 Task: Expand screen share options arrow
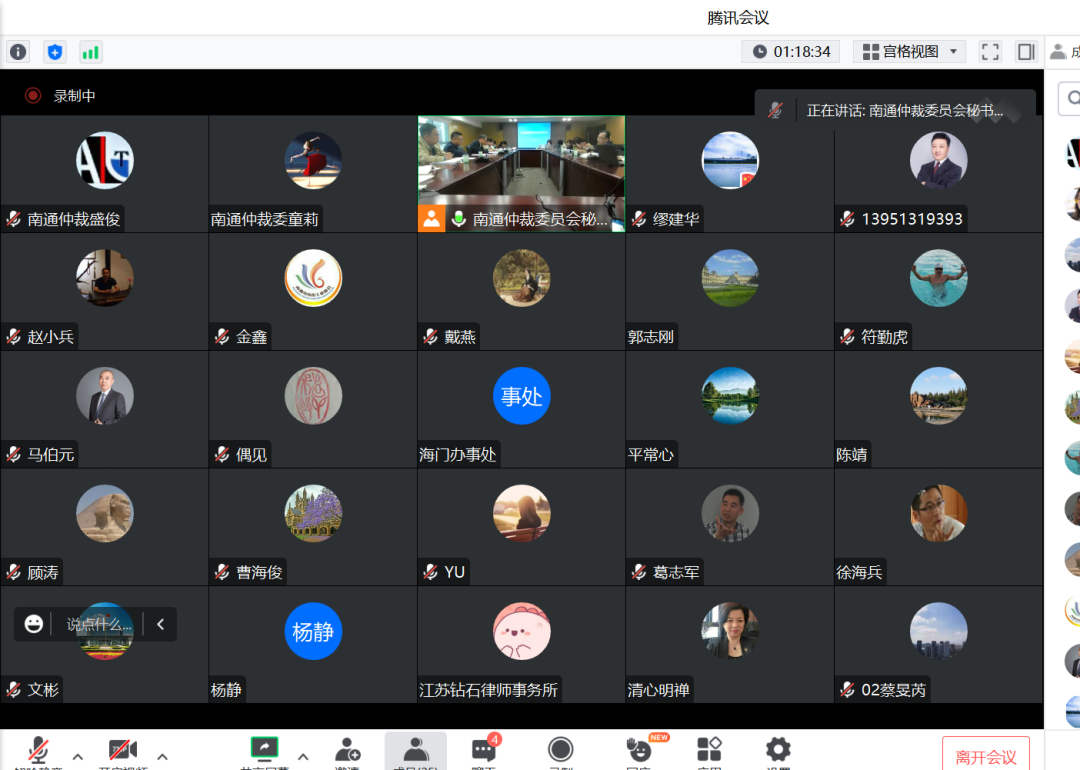click(x=303, y=756)
